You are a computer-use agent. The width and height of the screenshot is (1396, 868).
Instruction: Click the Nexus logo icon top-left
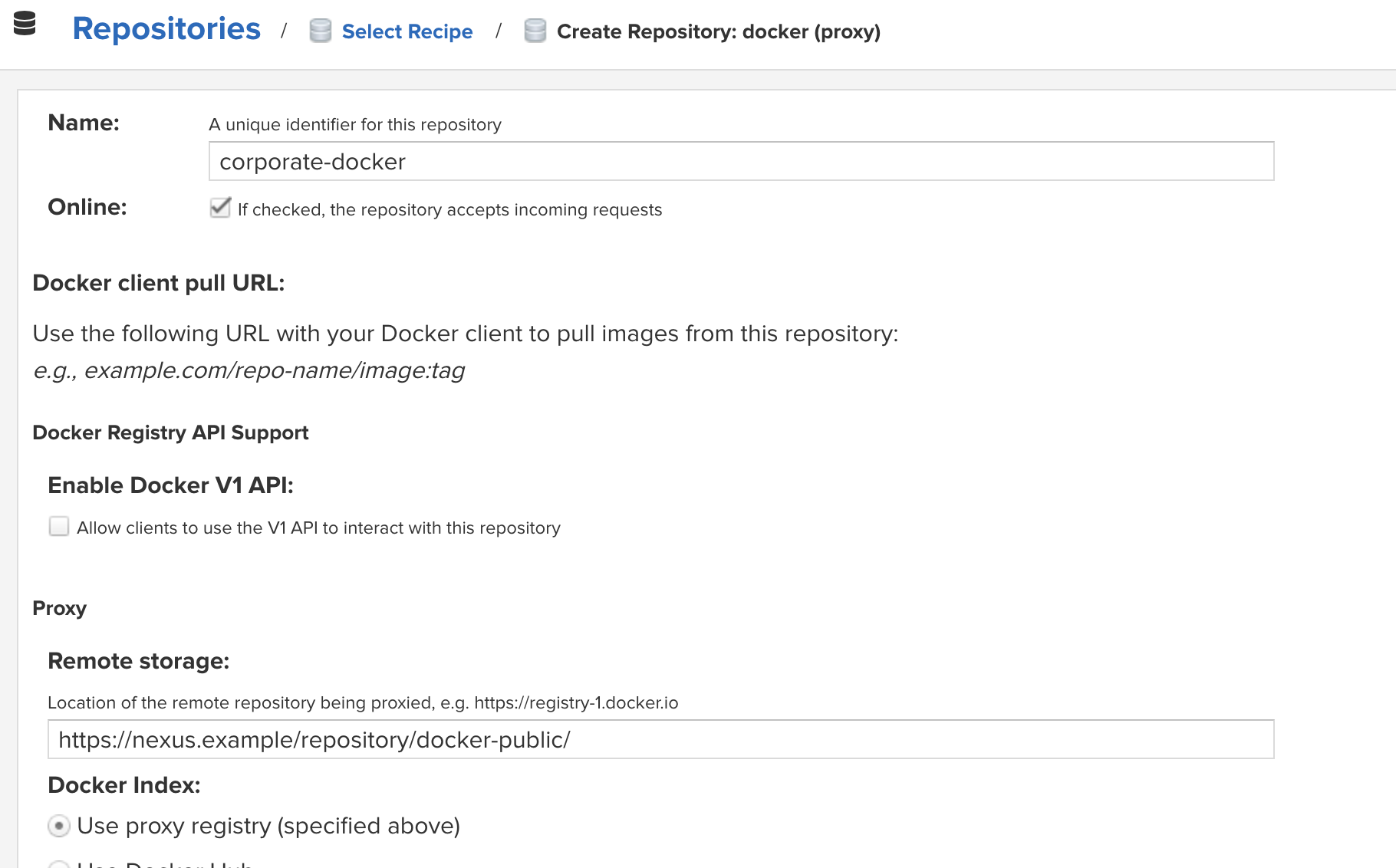click(25, 25)
